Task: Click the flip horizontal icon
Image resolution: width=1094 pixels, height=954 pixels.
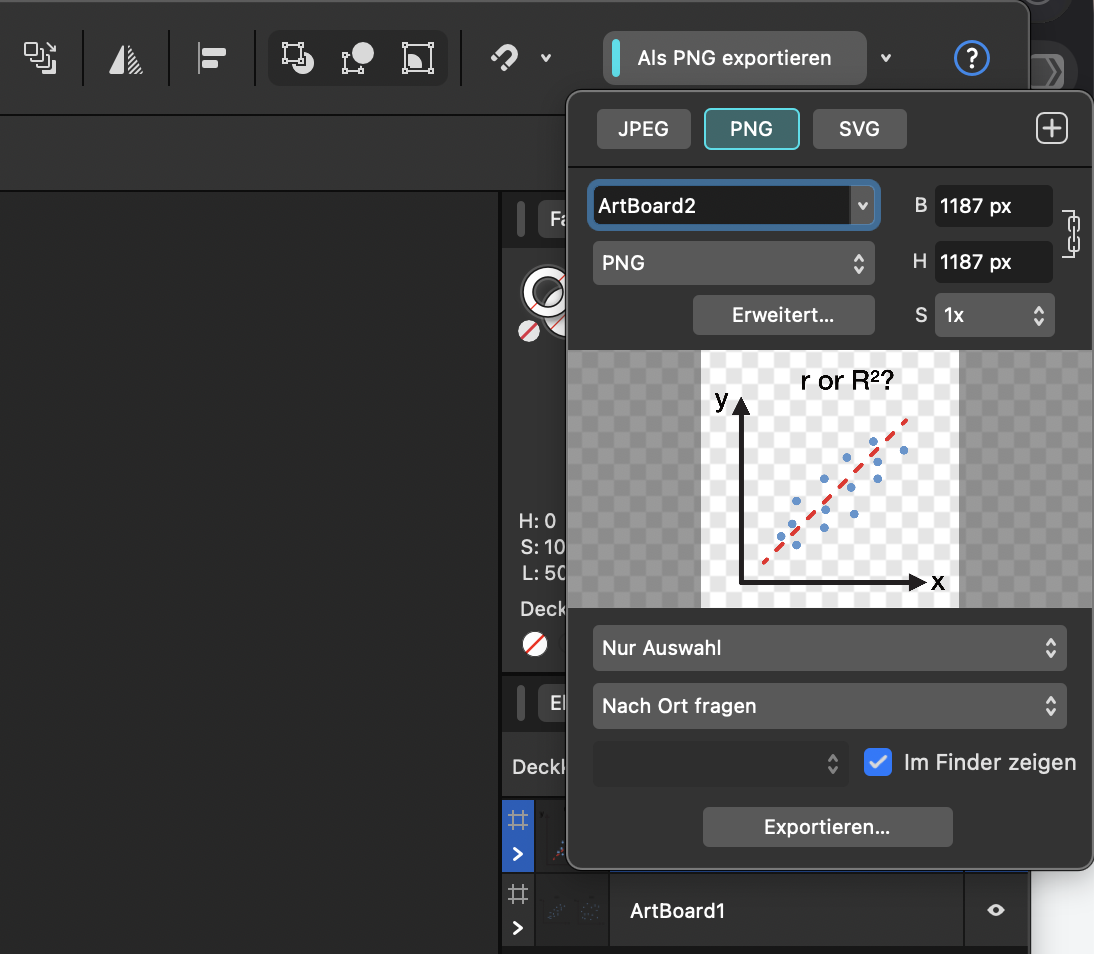Action: pos(126,58)
